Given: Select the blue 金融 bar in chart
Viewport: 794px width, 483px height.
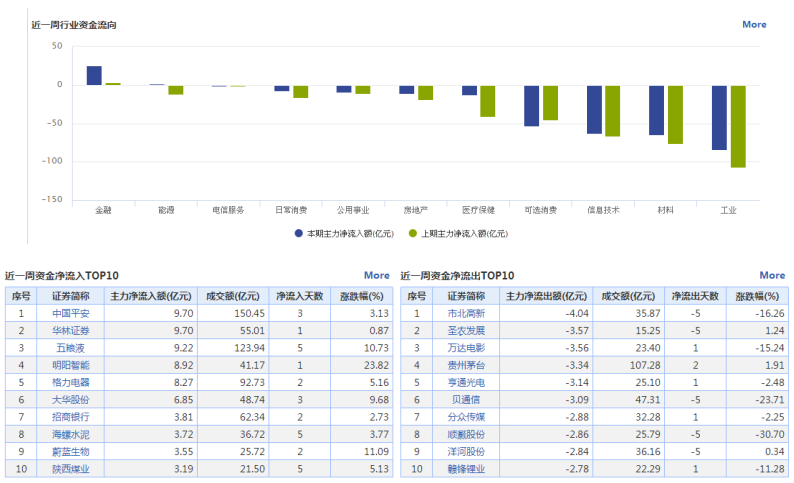Looking at the screenshot, I should pos(94,75).
